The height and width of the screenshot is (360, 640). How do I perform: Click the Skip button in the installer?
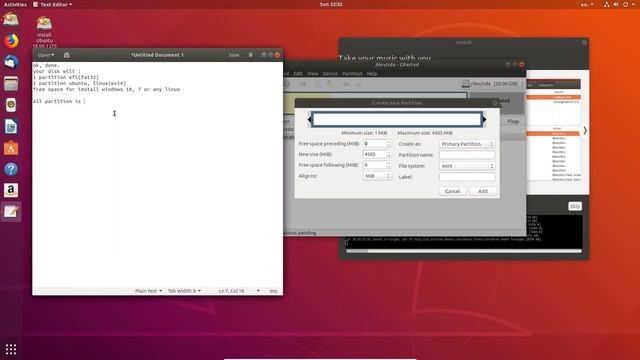[575, 206]
